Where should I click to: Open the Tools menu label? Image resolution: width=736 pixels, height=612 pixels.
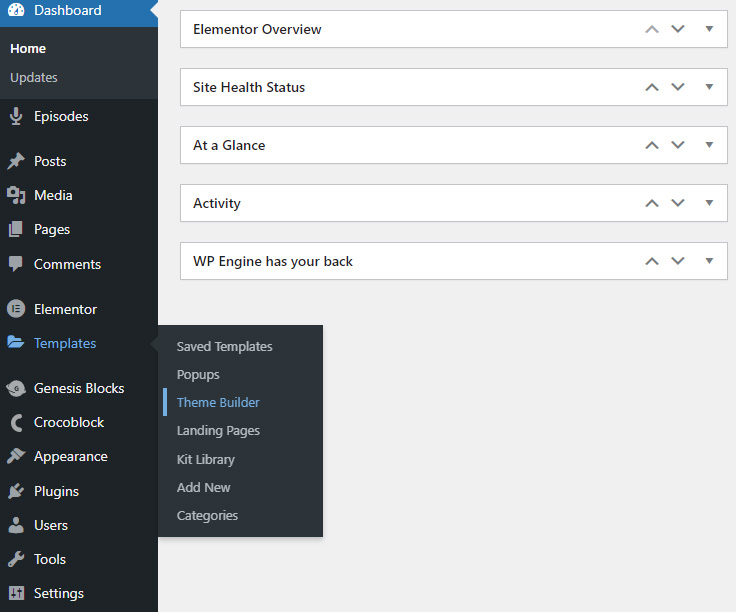(x=50, y=559)
